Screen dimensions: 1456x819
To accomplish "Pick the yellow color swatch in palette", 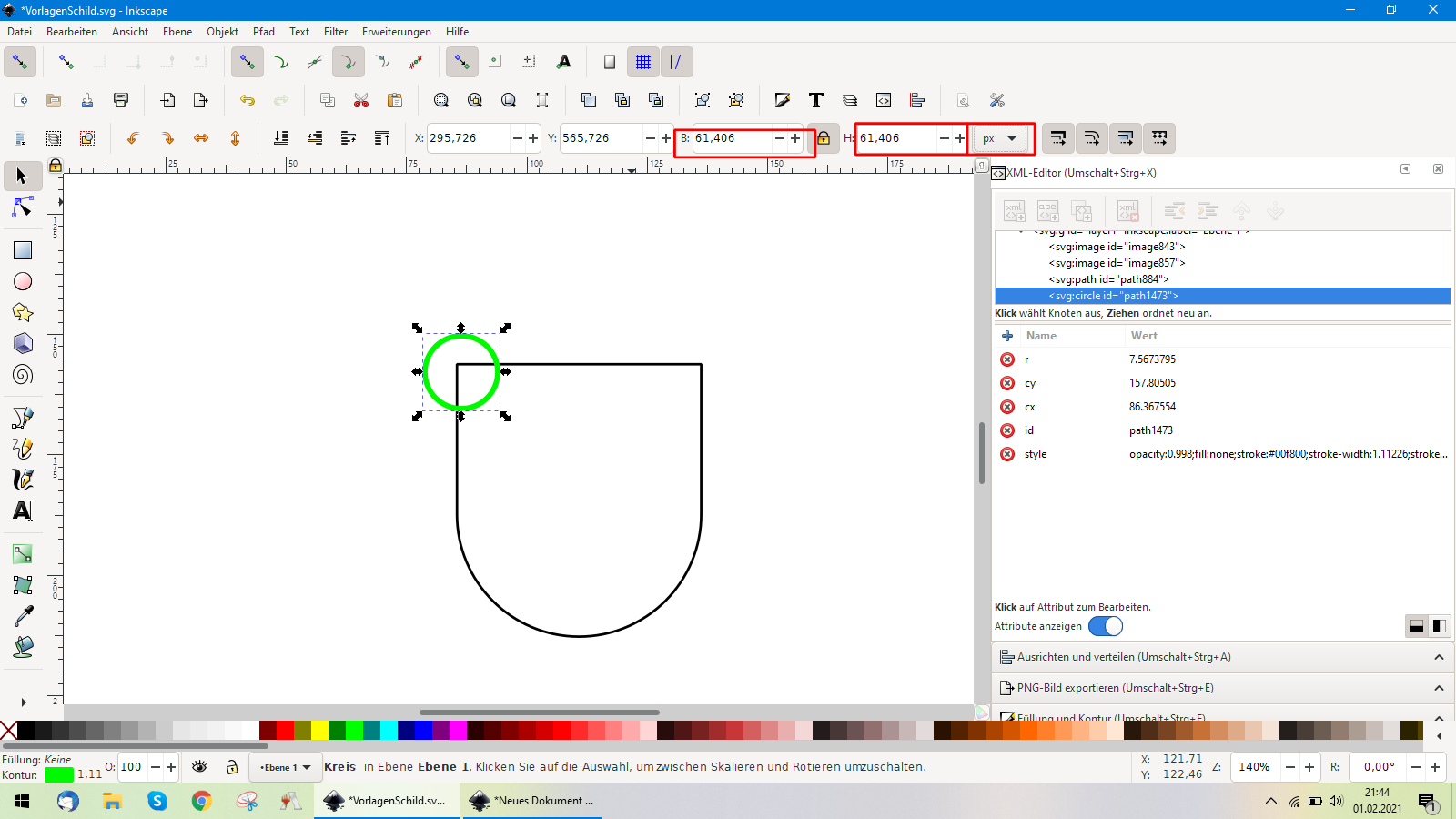I will tap(319, 730).
